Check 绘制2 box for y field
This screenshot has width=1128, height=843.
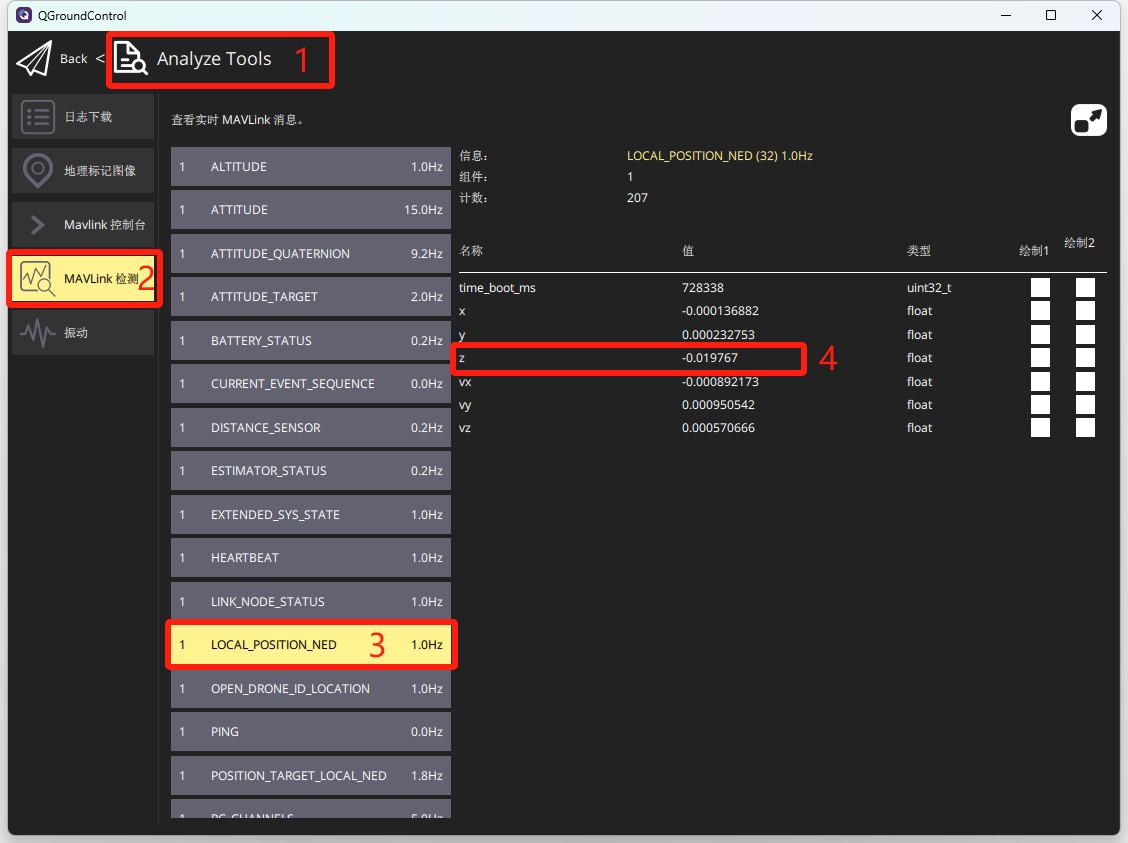(x=1086, y=334)
